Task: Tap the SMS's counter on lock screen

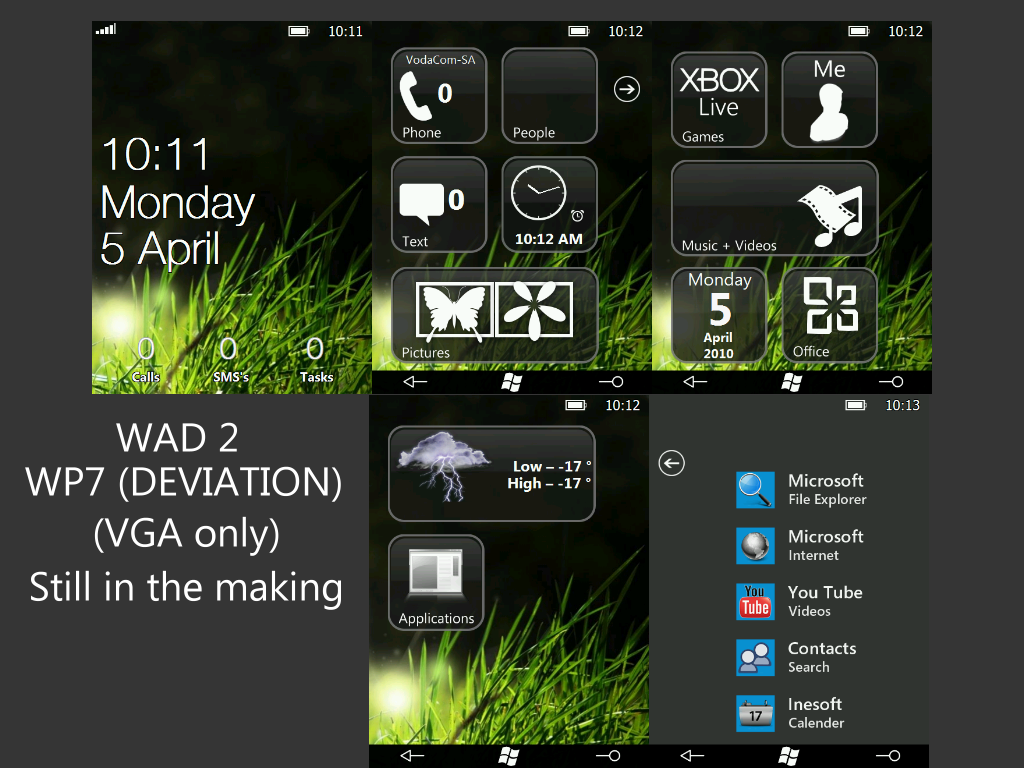Action: (231, 359)
